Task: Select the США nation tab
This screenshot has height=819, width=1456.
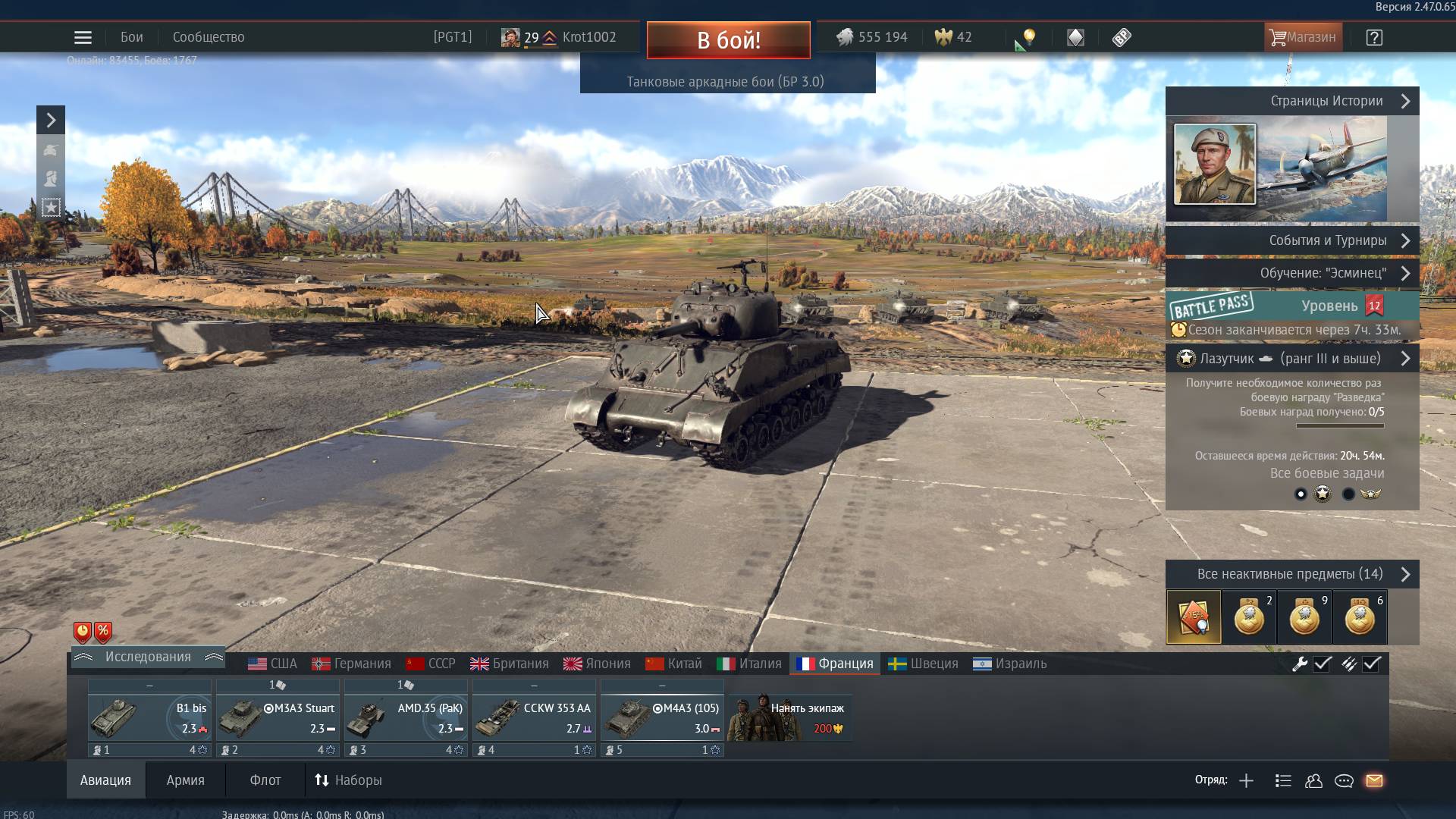Action: coord(273,664)
